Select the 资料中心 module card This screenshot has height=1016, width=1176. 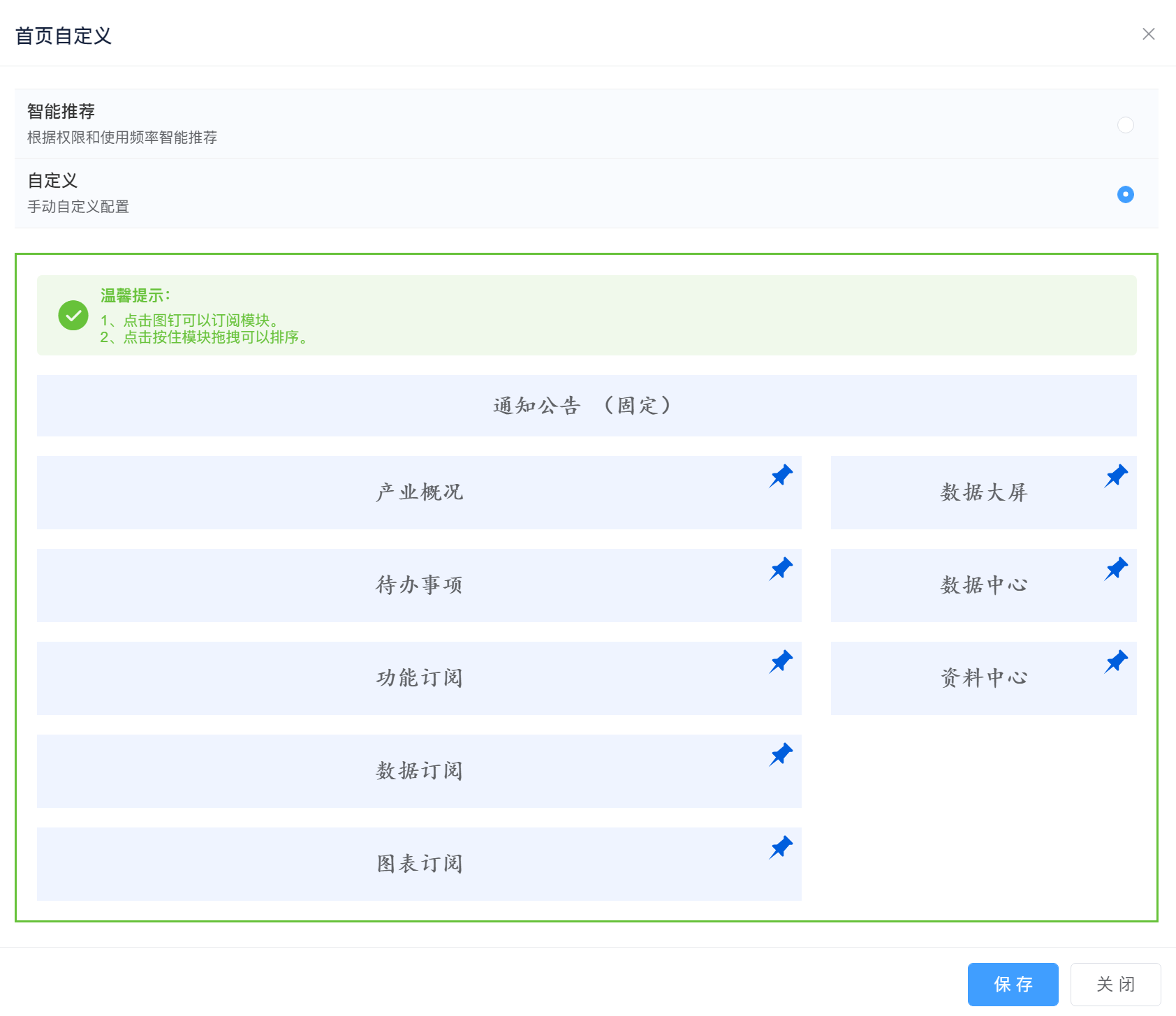984,678
